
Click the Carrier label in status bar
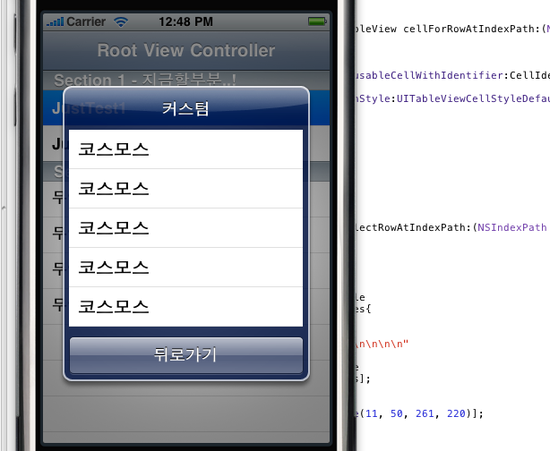point(86,22)
